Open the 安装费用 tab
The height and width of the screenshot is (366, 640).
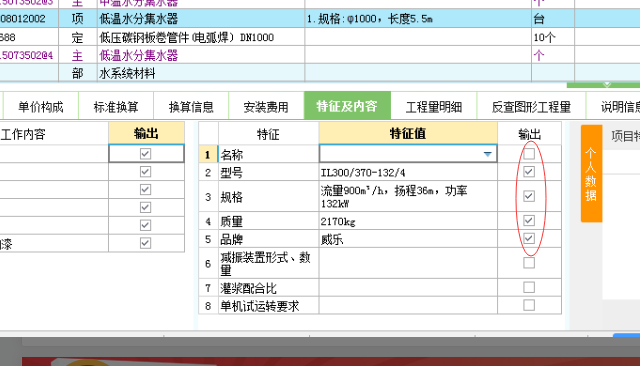[266, 107]
